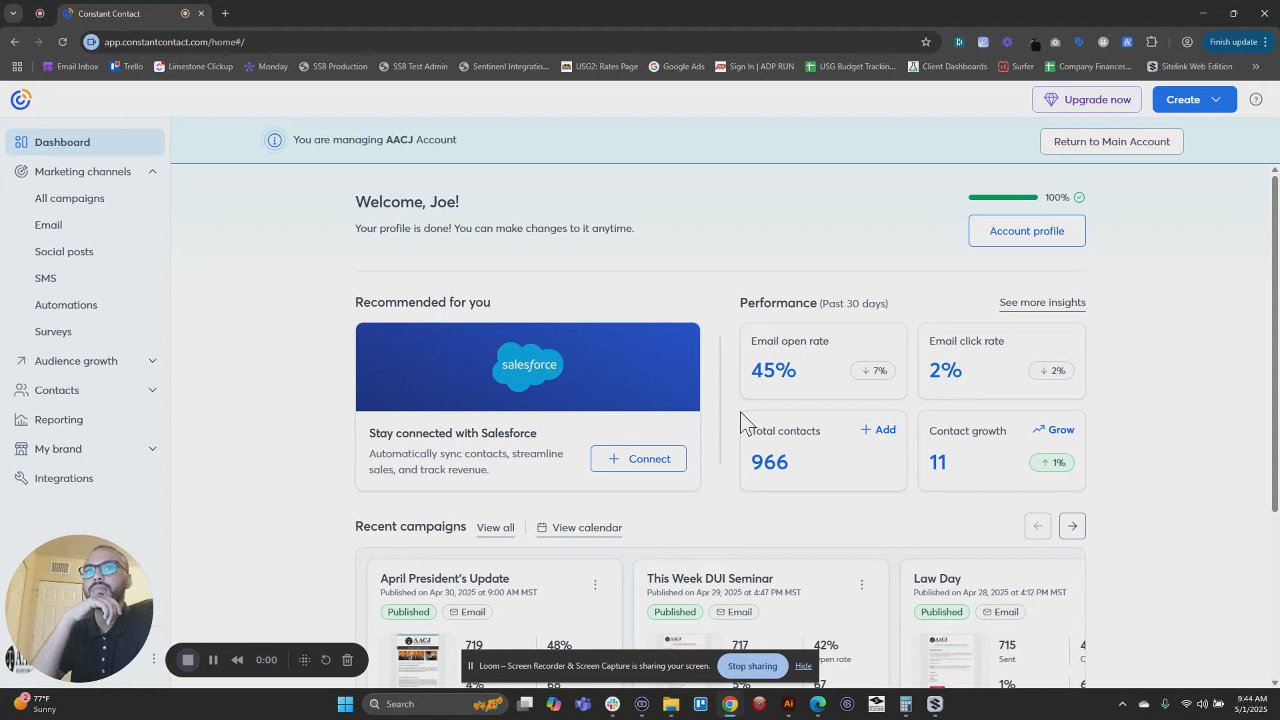1280x720 pixels.
Task: Expand the Contacts section
Action: pyautogui.click(x=152, y=390)
